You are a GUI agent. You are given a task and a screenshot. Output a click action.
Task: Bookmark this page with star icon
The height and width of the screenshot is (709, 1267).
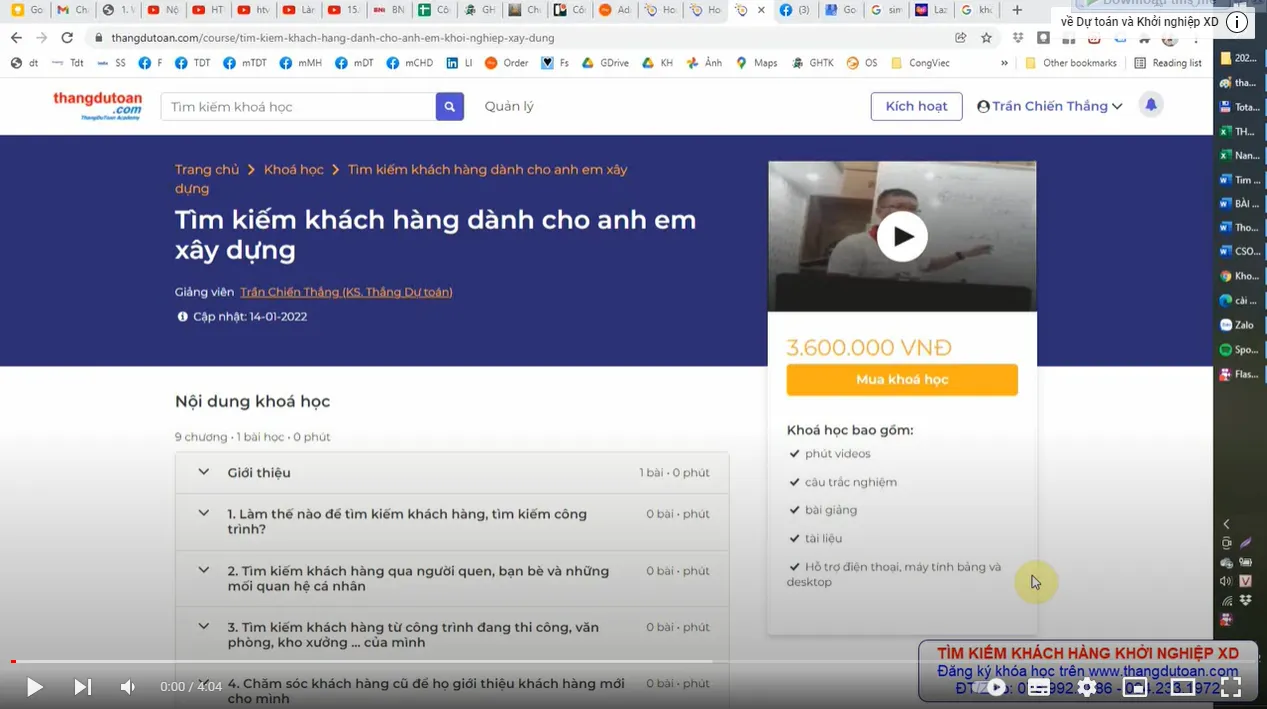click(x=987, y=37)
